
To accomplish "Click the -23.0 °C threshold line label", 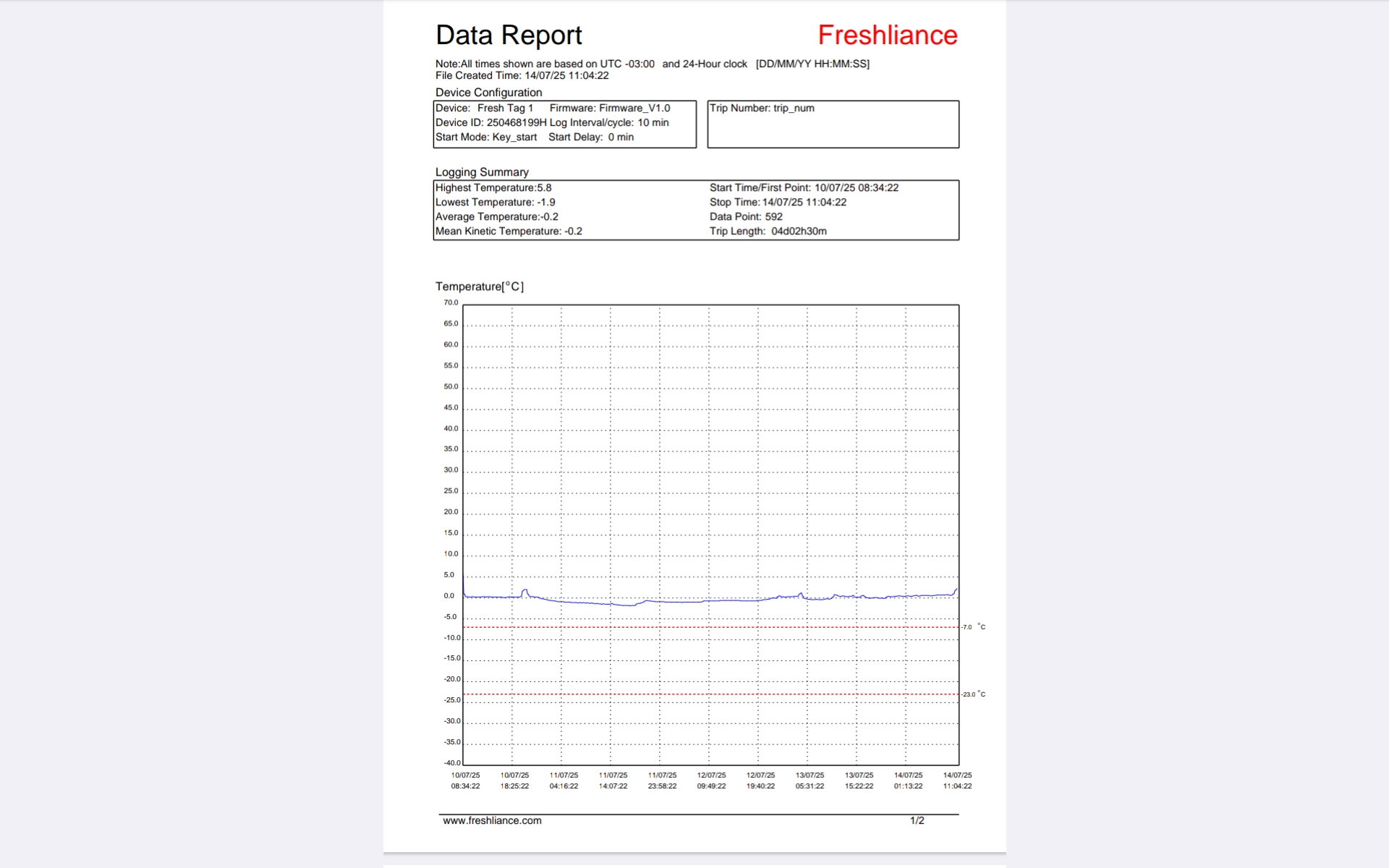I will (973, 694).
